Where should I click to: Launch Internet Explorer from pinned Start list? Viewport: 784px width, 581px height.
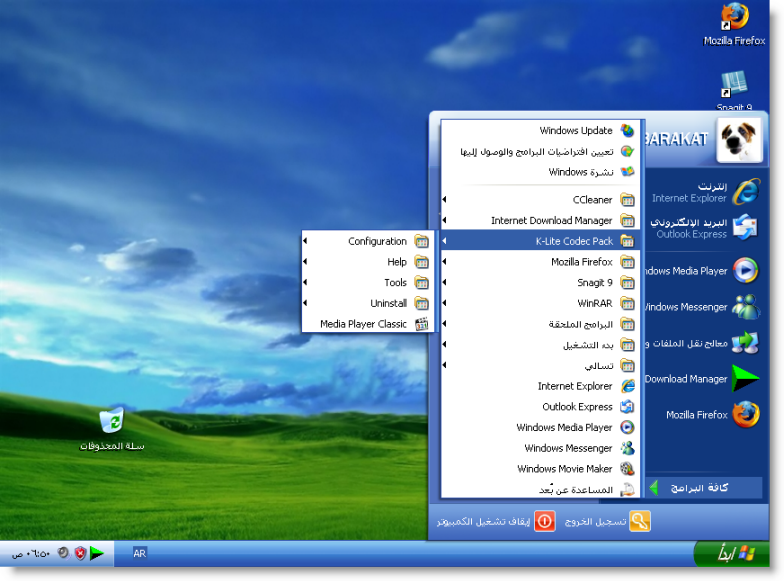pyautogui.click(x=705, y=192)
